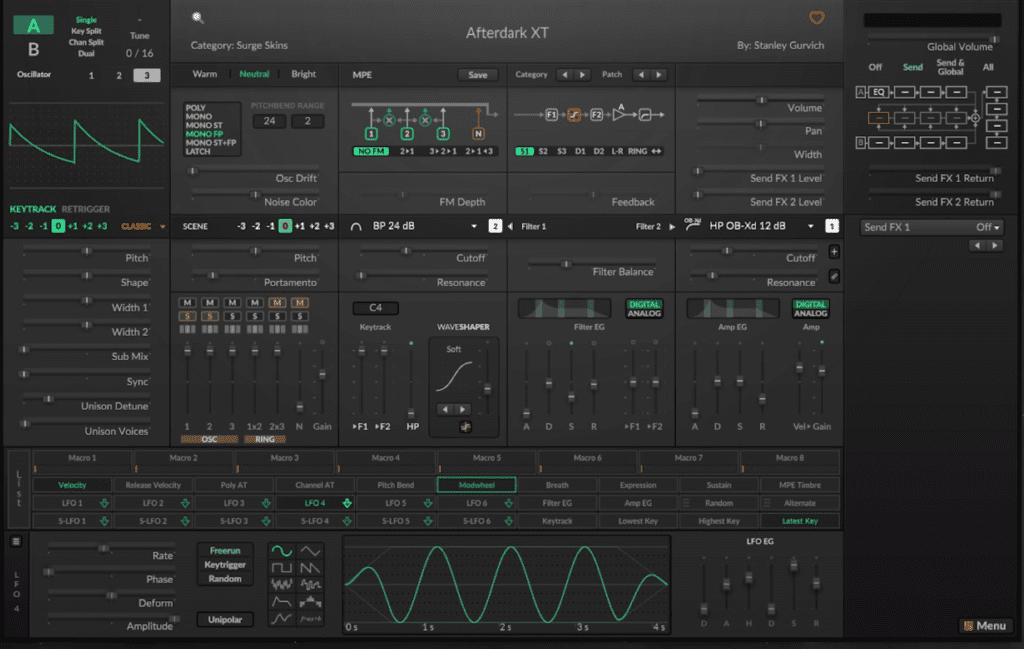Screen dimensions: 1024x649
Task: Click the noise oscillator N routing block
Action: (478, 133)
